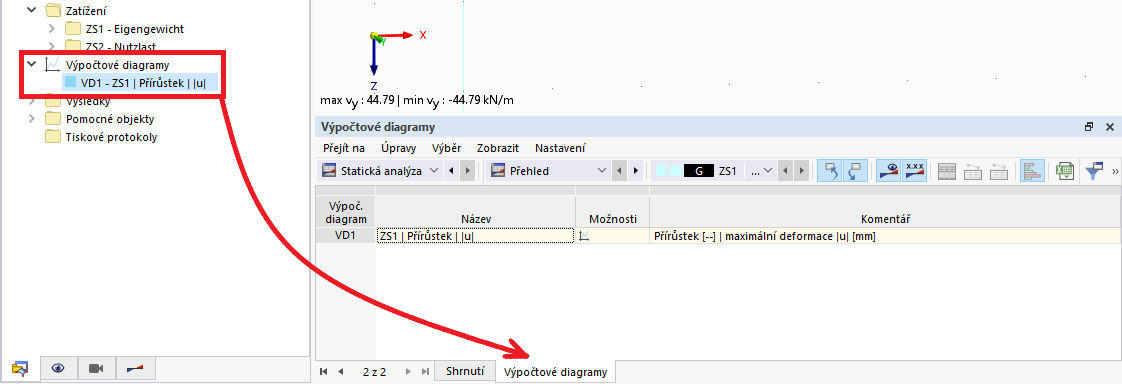Screen dimensions: 1122x384
Task: Click the blue VD1 tree color square
Action: tap(69, 82)
